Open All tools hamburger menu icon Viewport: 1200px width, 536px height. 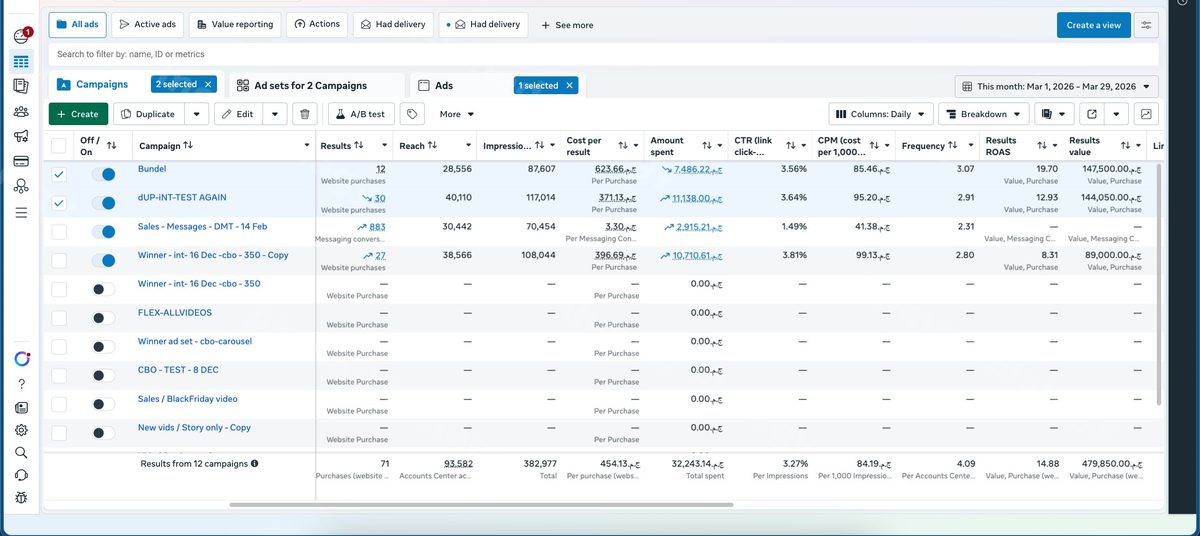pyautogui.click(x=21, y=212)
